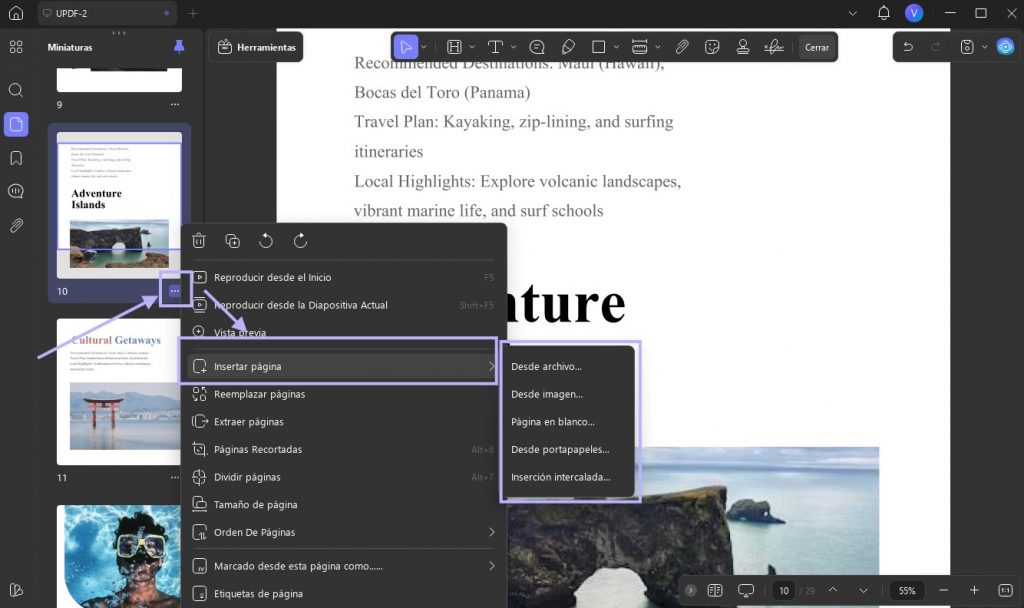Expand the measurement tool dropdown arrow

pyautogui.click(x=658, y=47)
